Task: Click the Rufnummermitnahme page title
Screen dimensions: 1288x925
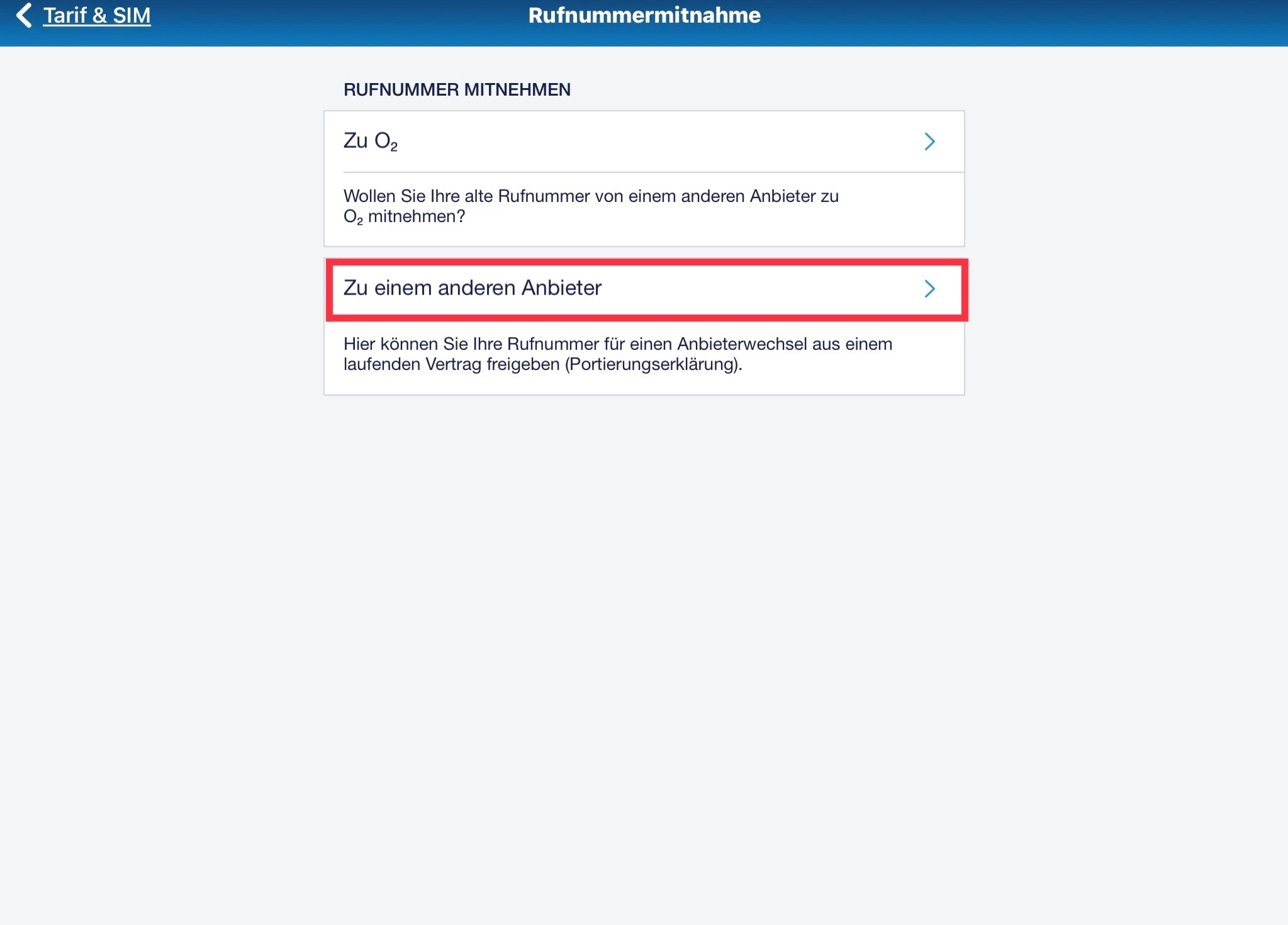Action: (x=644, y=15)
